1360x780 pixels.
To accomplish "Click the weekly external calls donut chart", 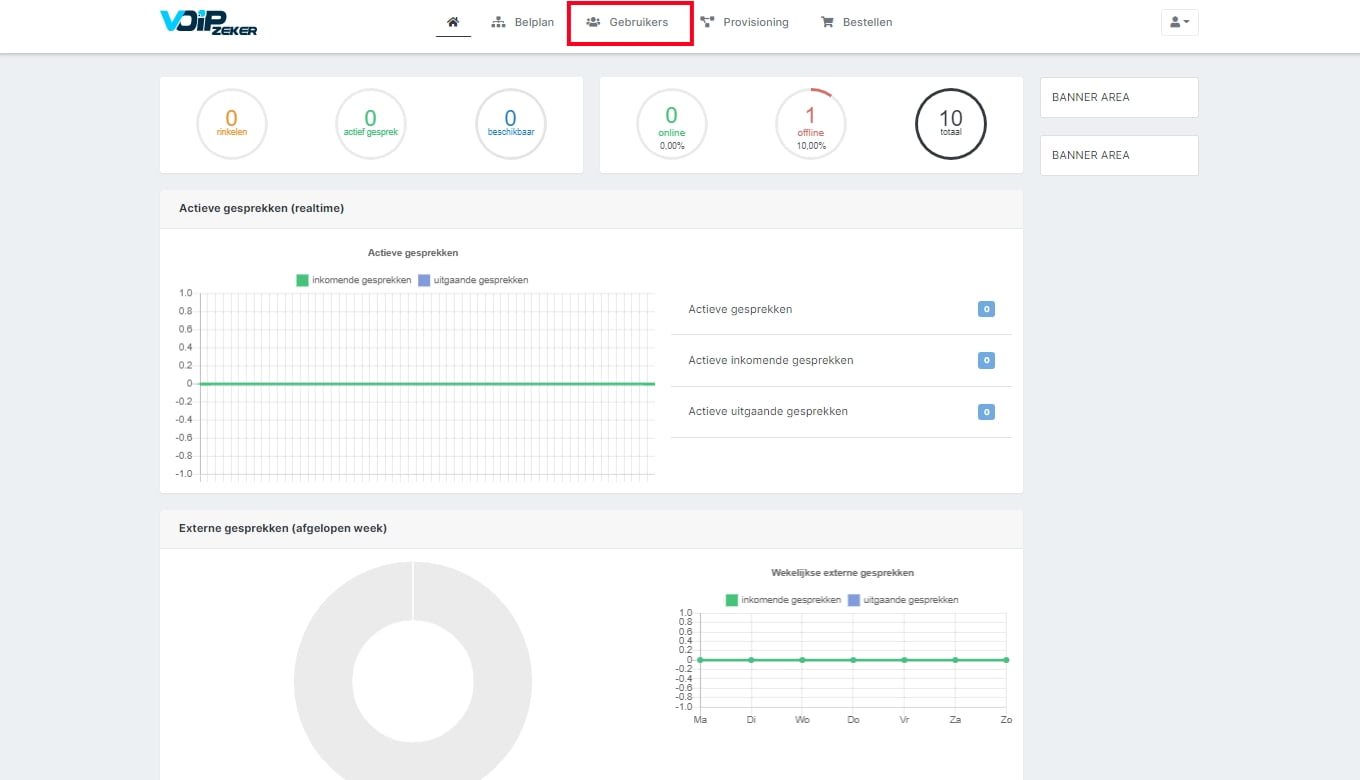I will tap(413, 671).
